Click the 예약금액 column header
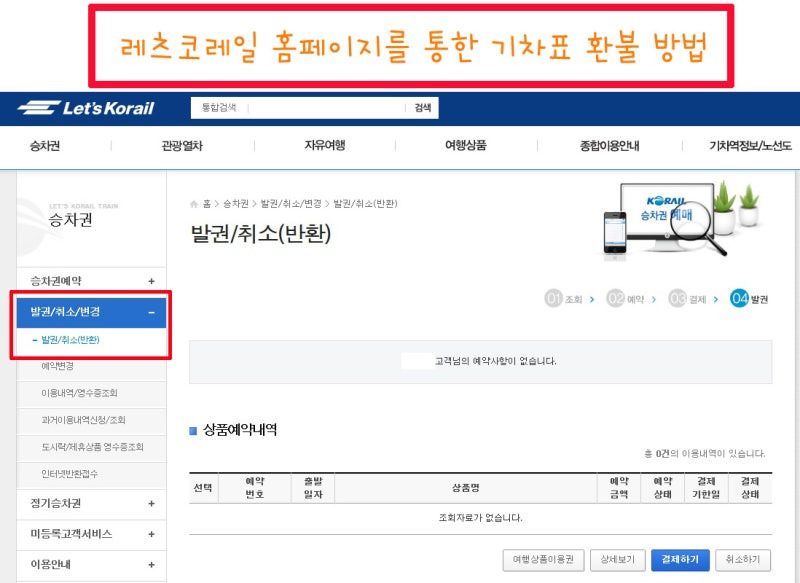 click(x=619, y=488)
